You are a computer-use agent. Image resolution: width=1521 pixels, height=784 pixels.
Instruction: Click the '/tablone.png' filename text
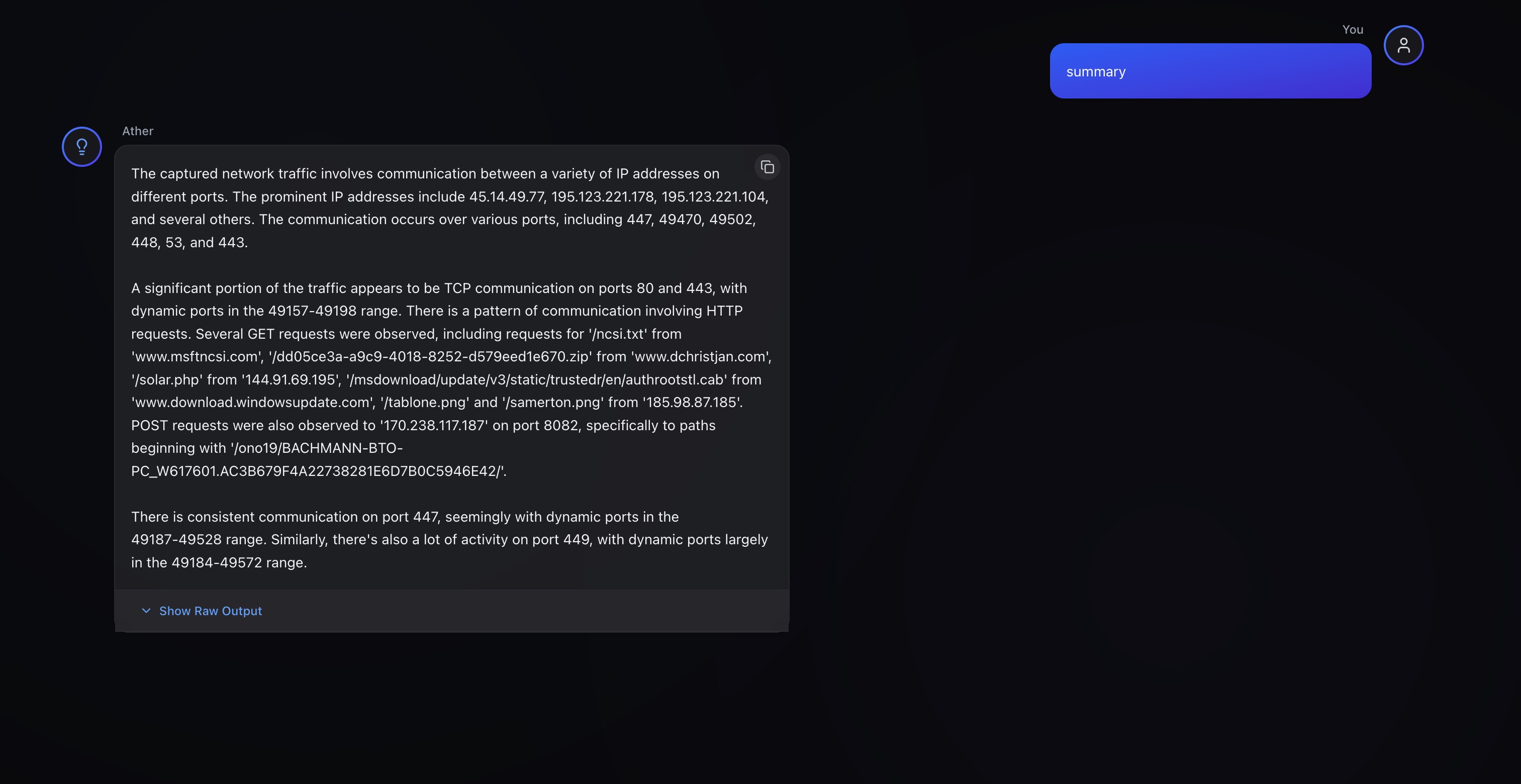[x=425, y=403]
